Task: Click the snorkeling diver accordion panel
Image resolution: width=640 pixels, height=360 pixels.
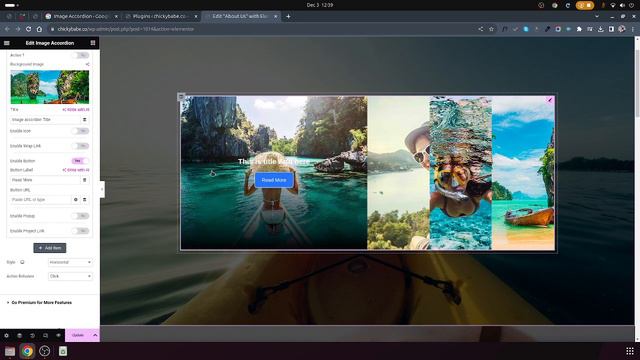Action: click(x=461, y=173)
